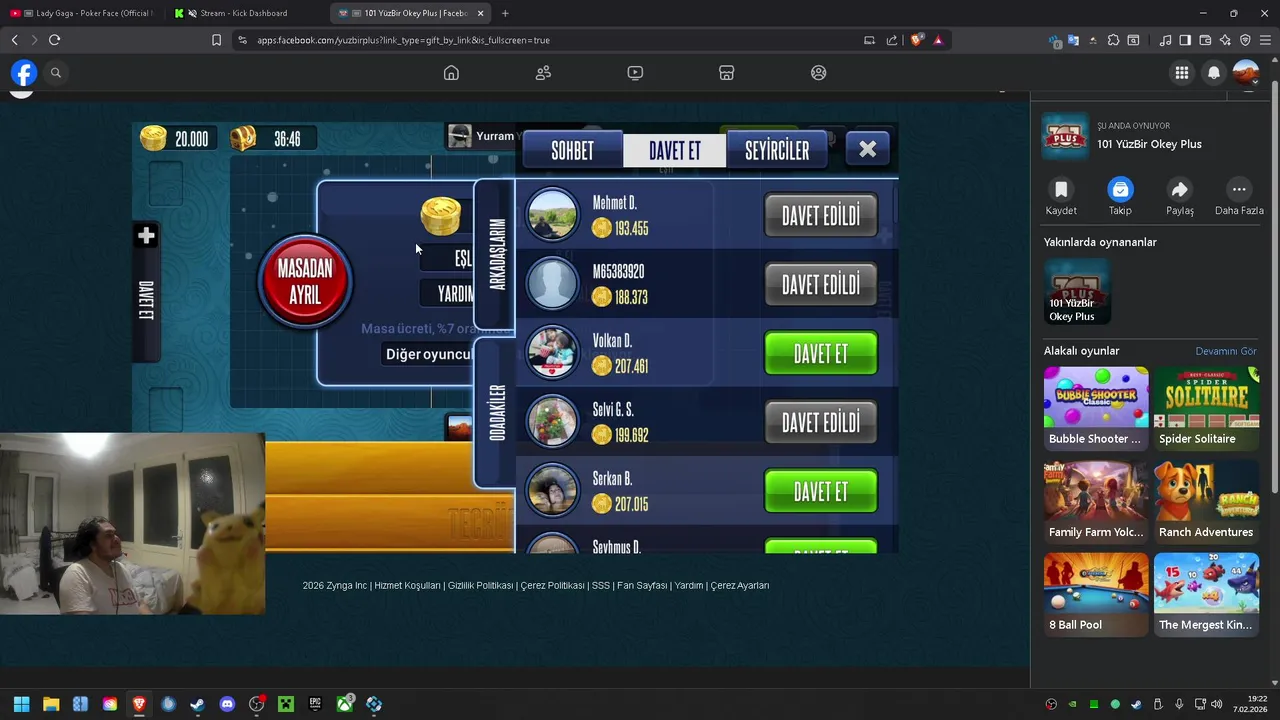Open the Facebook notifications bell
The image size is (1280, 720).
pos(1214,73)
